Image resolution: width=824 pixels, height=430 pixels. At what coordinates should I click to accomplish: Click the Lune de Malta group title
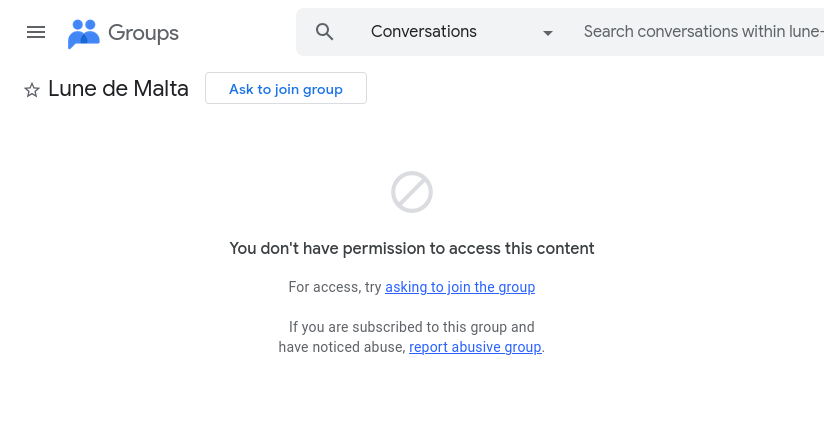click(119, 88)
